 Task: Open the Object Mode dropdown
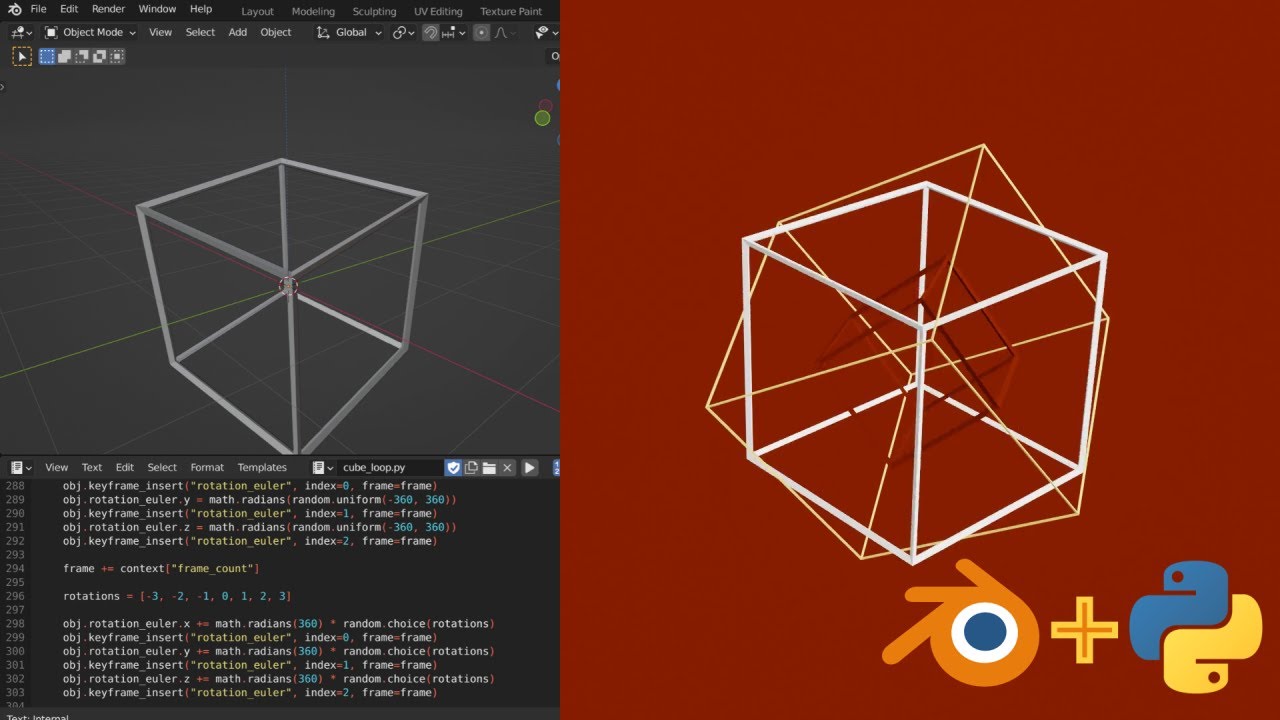88,32
